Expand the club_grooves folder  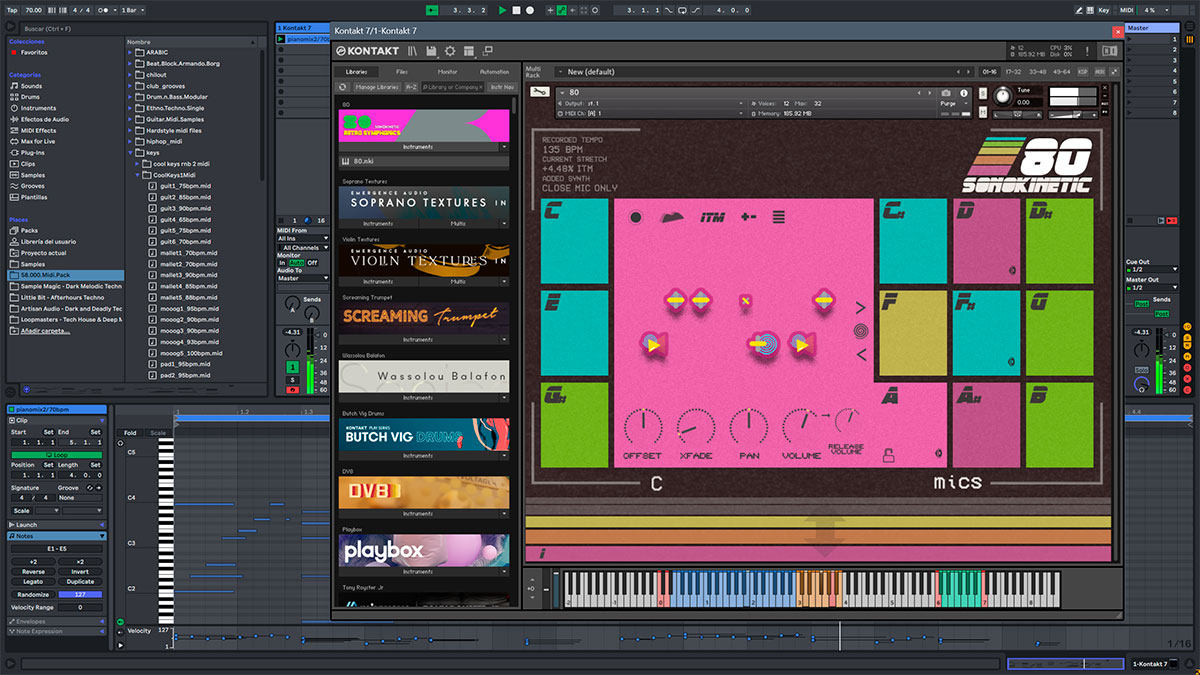pos(131,86)
